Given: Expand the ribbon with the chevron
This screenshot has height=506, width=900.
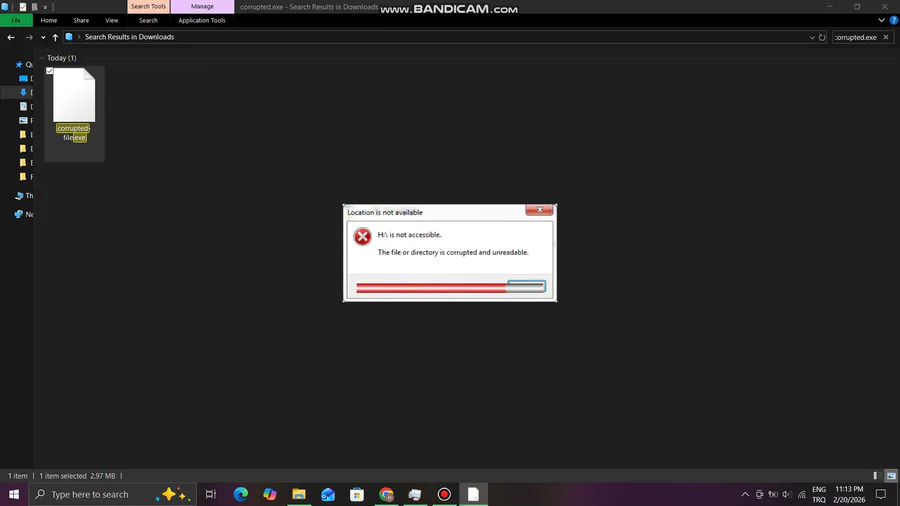Looking at the screenshot, I should (882, 20).
